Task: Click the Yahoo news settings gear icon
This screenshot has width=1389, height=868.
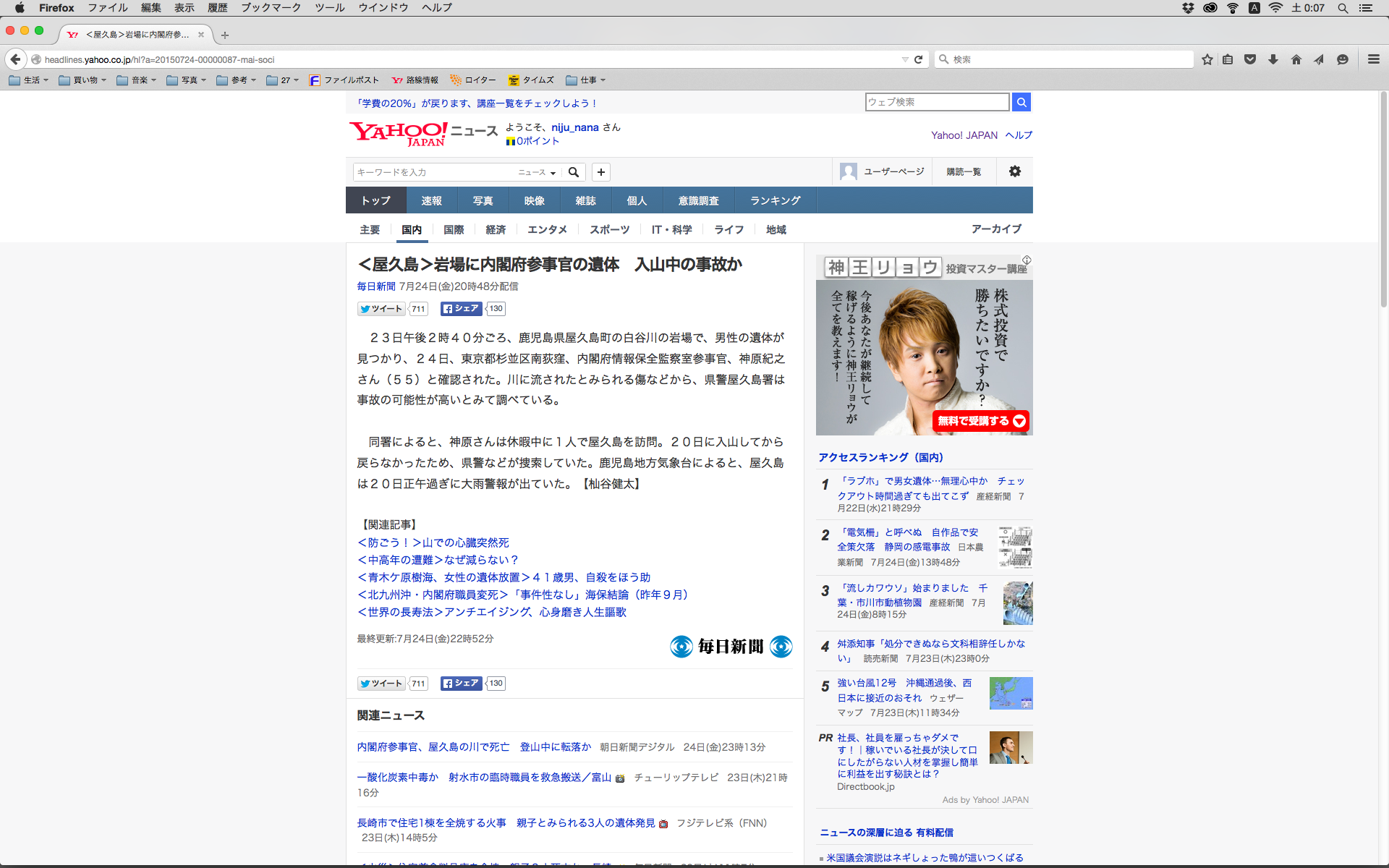Action: pos(1014,171)
